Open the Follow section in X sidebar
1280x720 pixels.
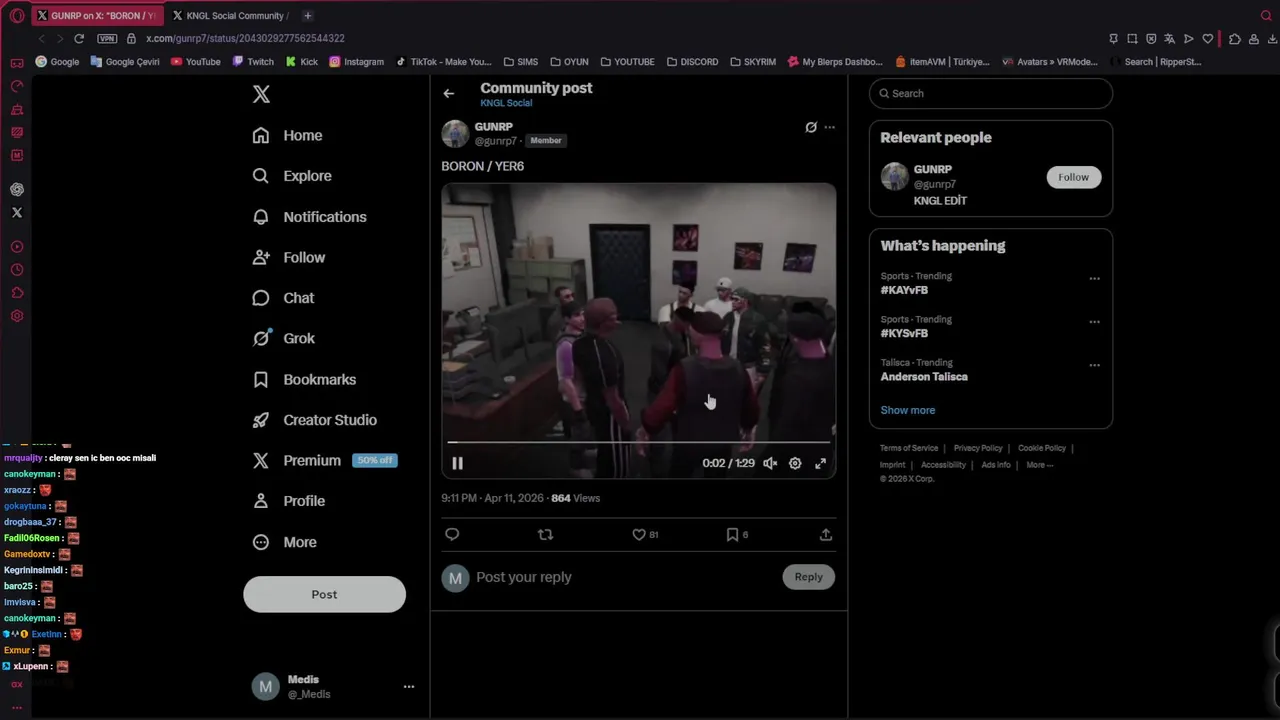coord(289,258)
